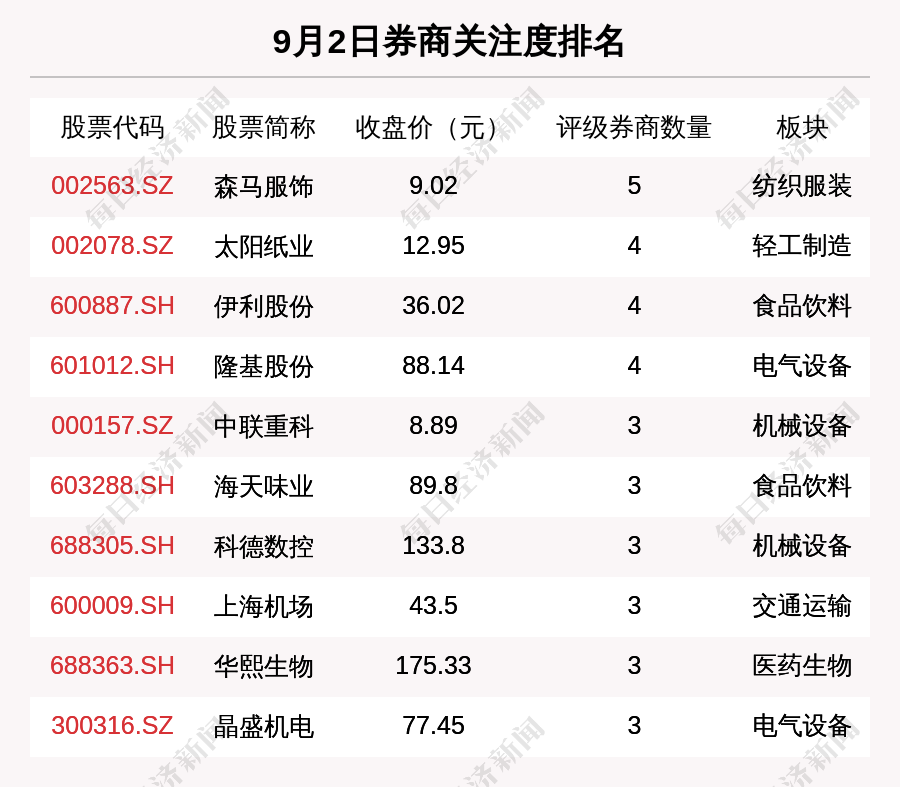The height and width of the screenshot is (787, 900).
Task: Click broker count 3 in 上海机场 row
Action: coord(634,606)
